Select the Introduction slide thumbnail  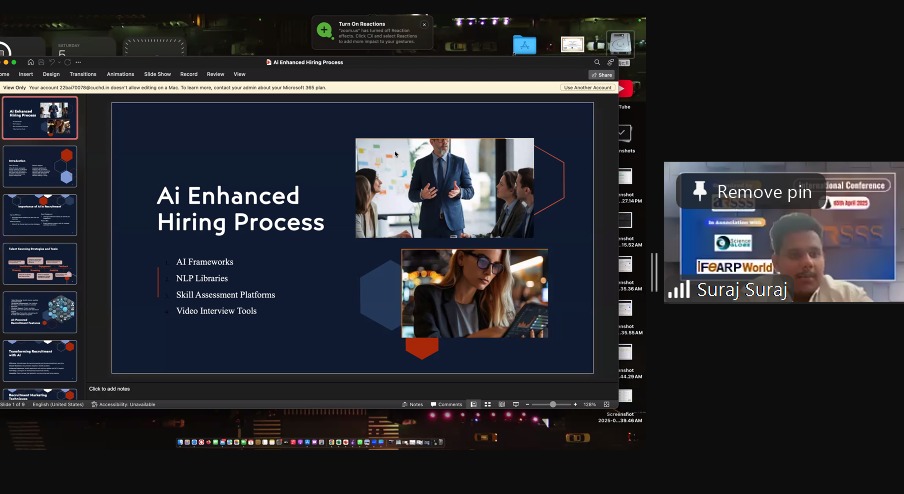40,167
